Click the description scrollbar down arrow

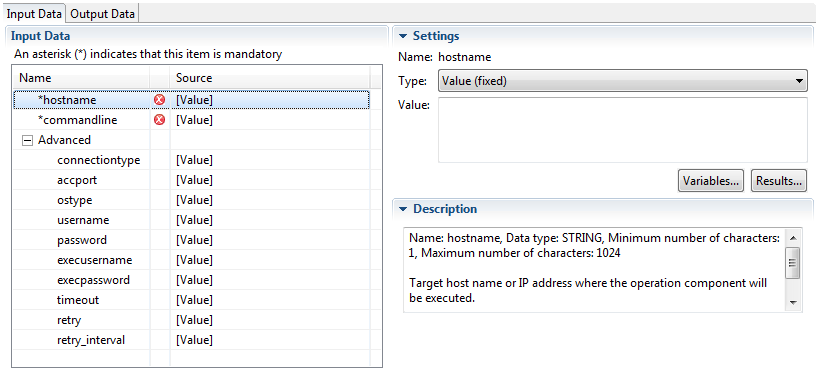click(793, 303)
